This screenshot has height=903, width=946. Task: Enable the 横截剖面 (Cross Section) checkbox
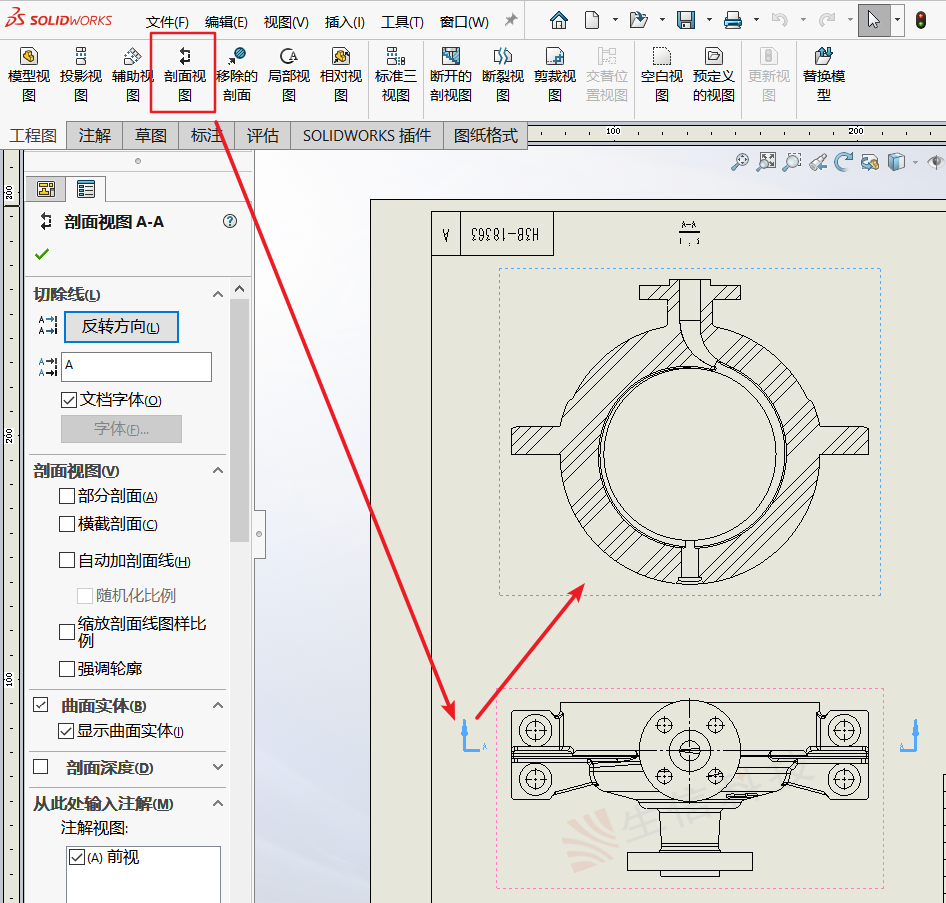66,524
